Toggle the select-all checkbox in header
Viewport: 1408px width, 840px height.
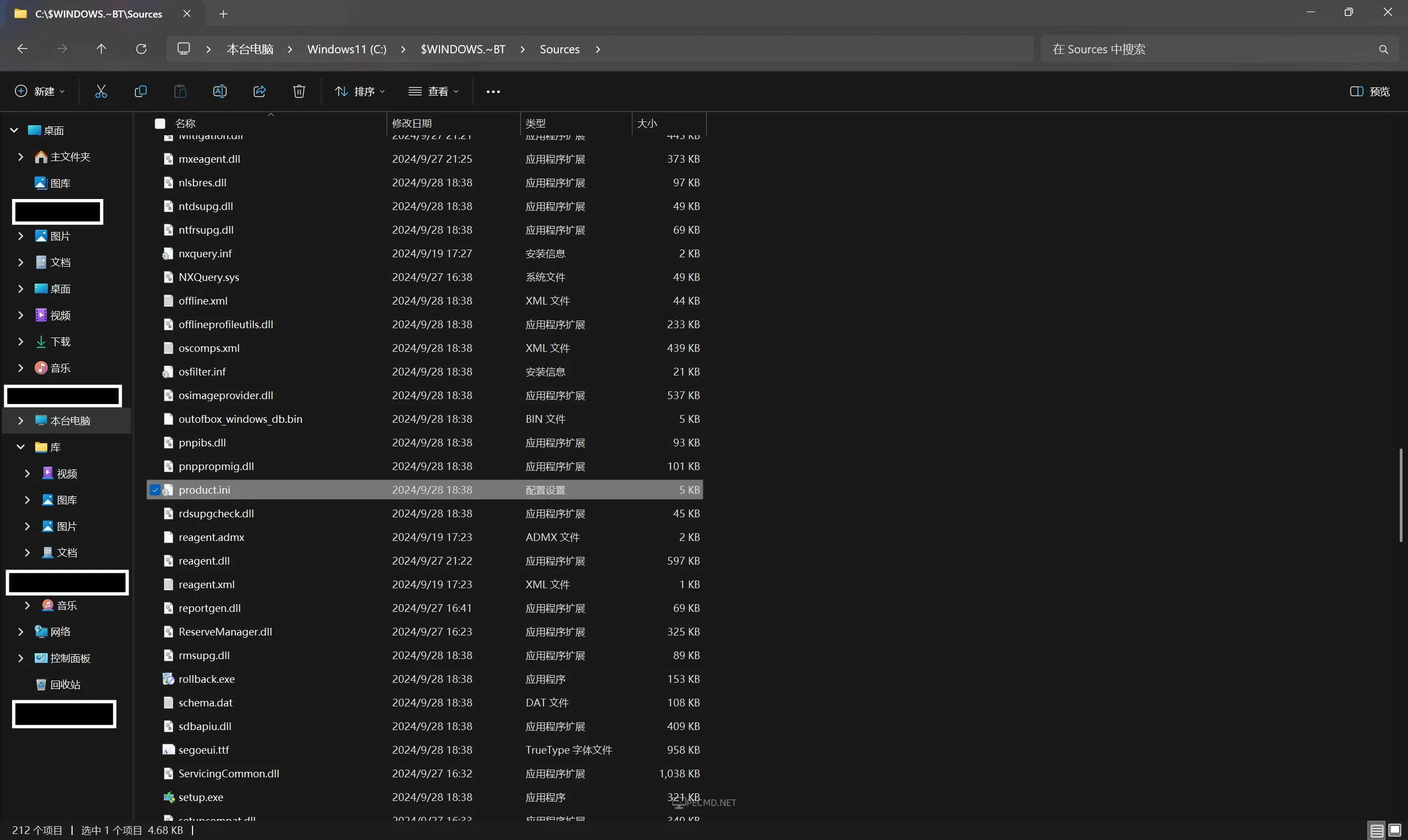click(160, 123)
